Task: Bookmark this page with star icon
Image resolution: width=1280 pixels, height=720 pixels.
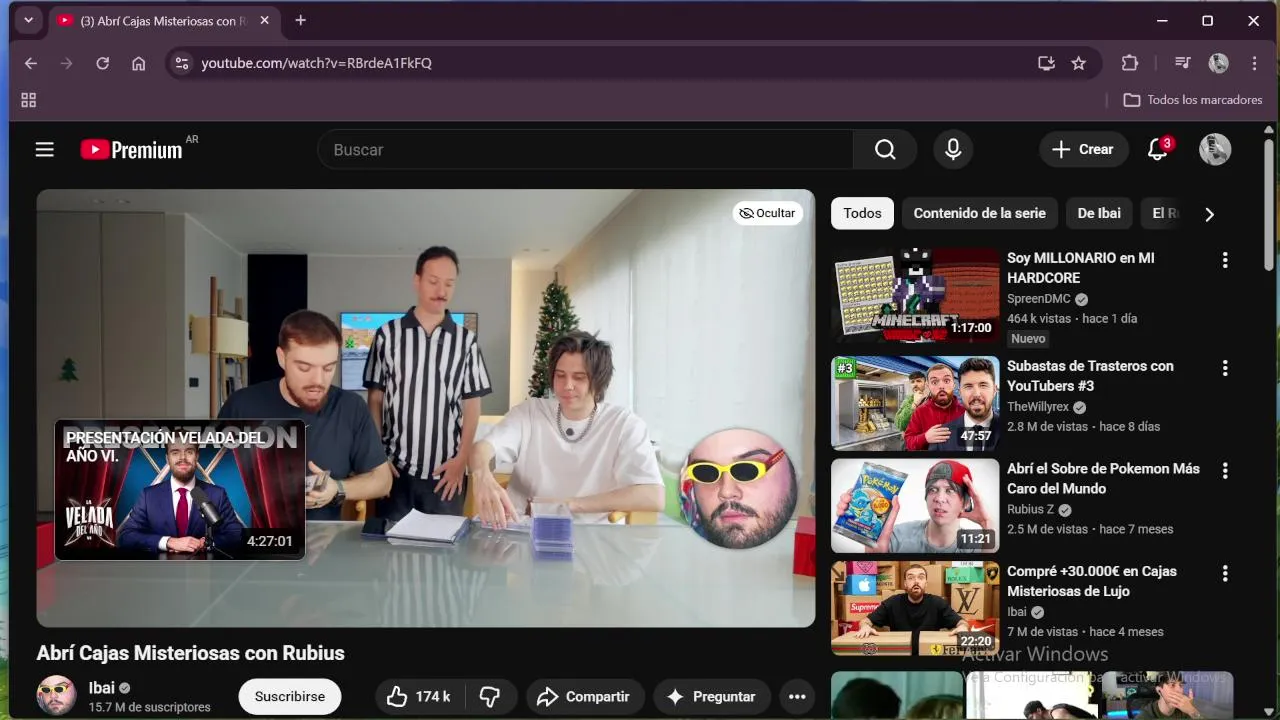Action: [x=1078, y=63]
